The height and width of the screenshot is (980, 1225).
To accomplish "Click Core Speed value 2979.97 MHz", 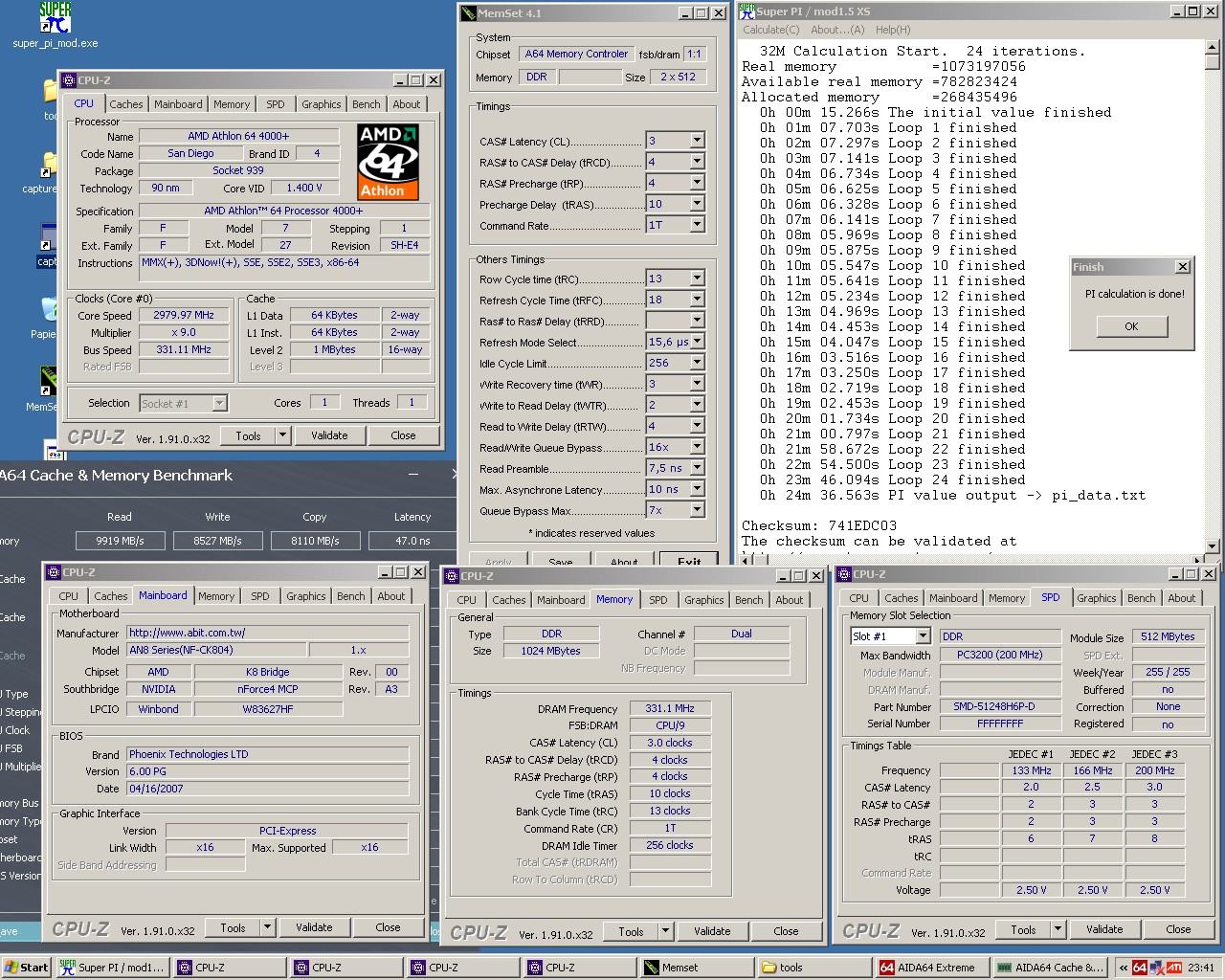I will click(184, 315).
